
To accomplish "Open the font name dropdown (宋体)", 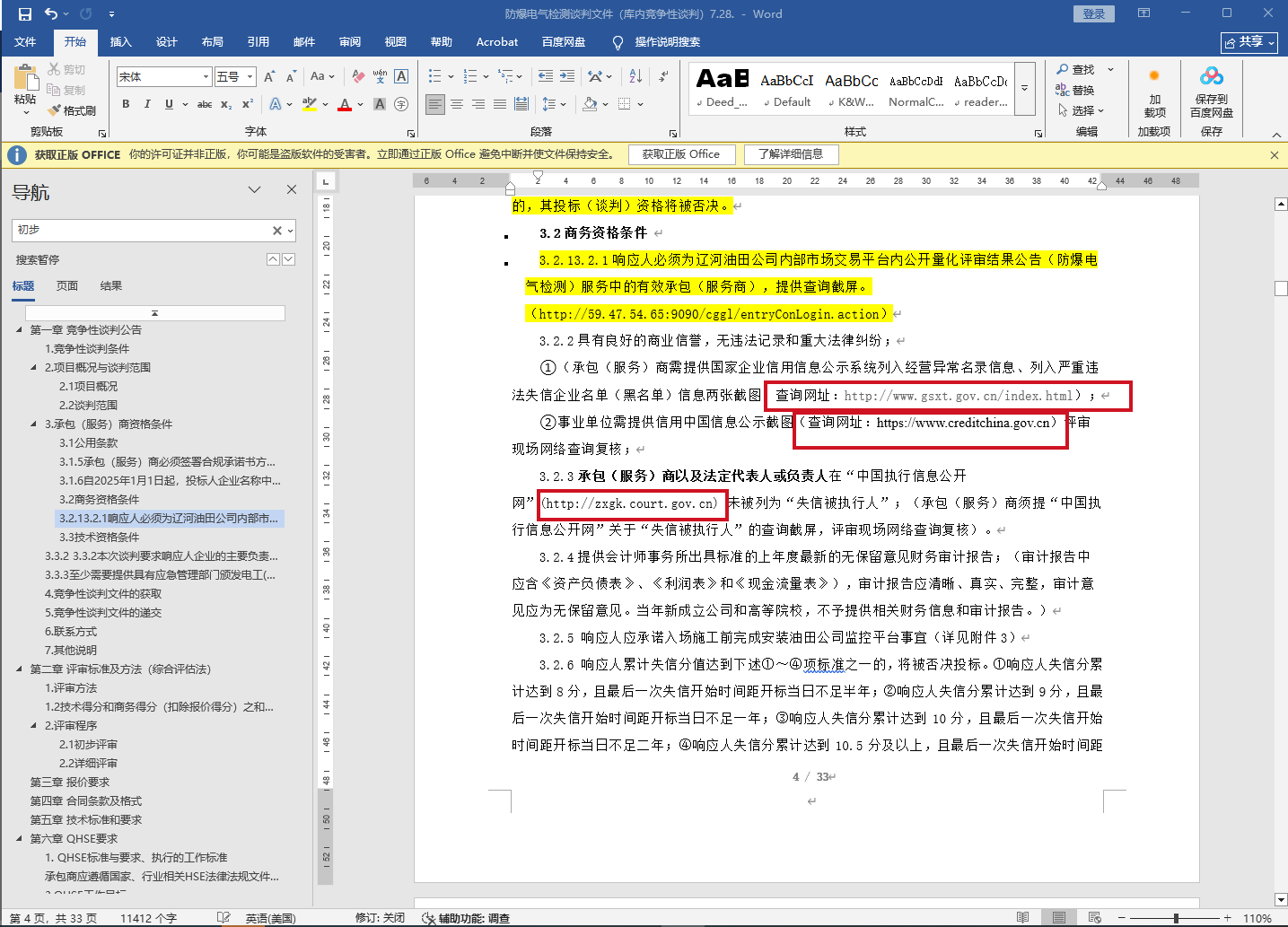I will 206,77.
